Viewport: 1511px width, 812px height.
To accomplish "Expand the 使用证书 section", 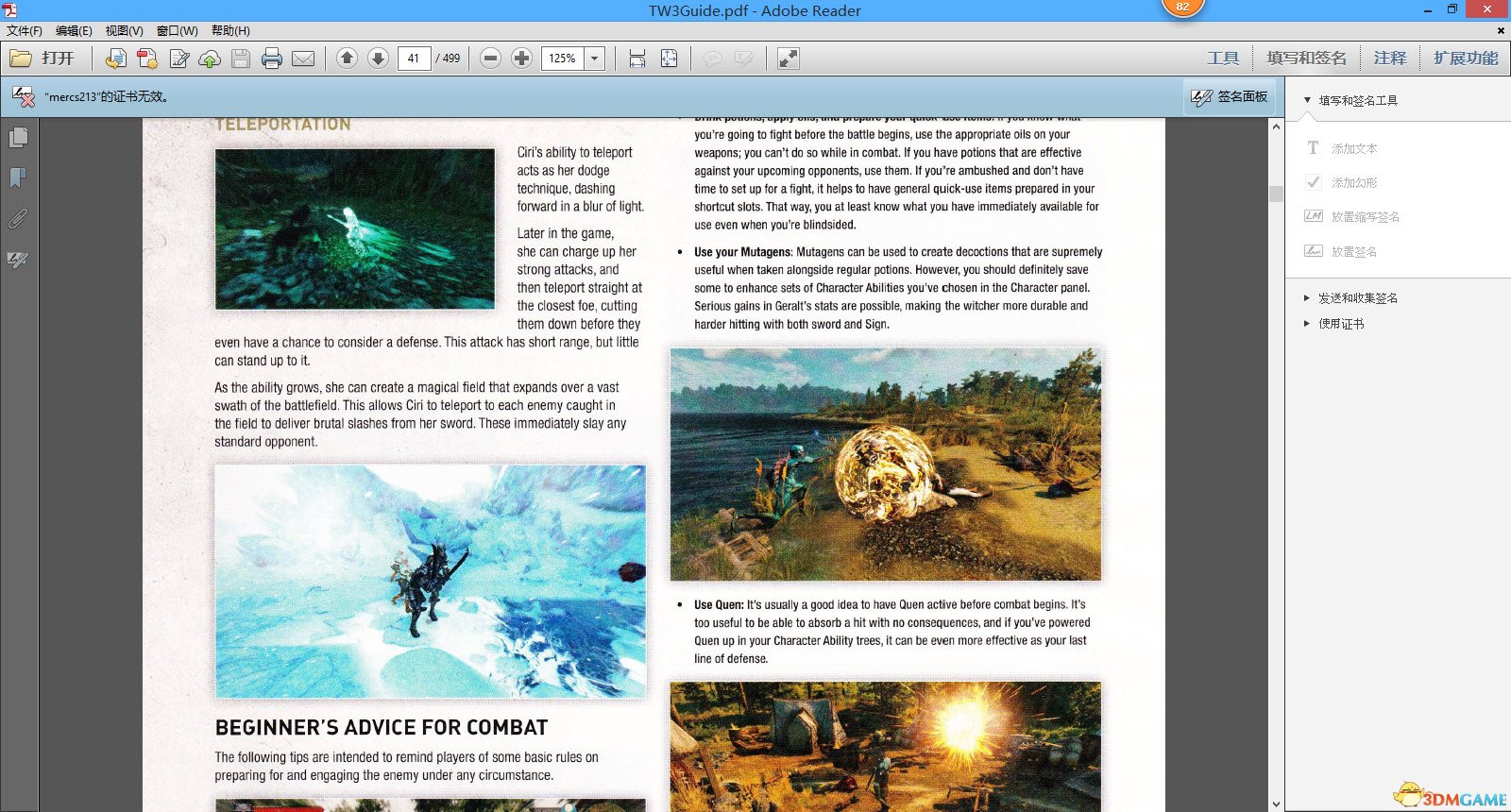I will (1307, 324).
